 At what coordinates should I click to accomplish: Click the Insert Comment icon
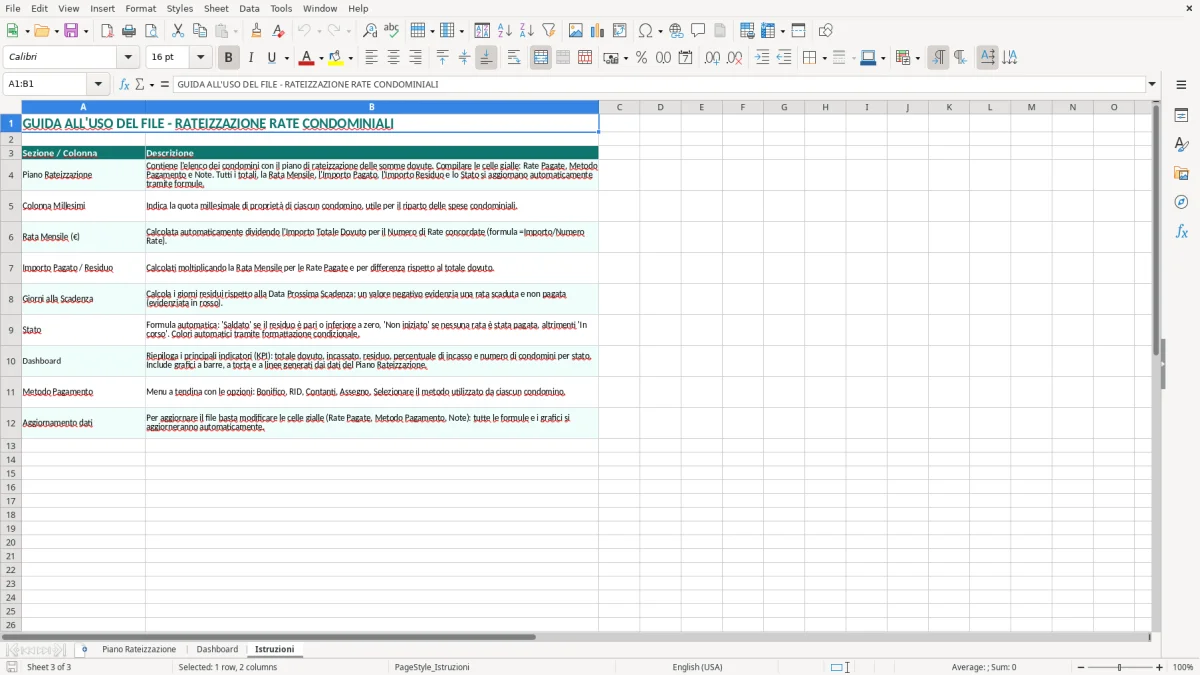(698, 31)
